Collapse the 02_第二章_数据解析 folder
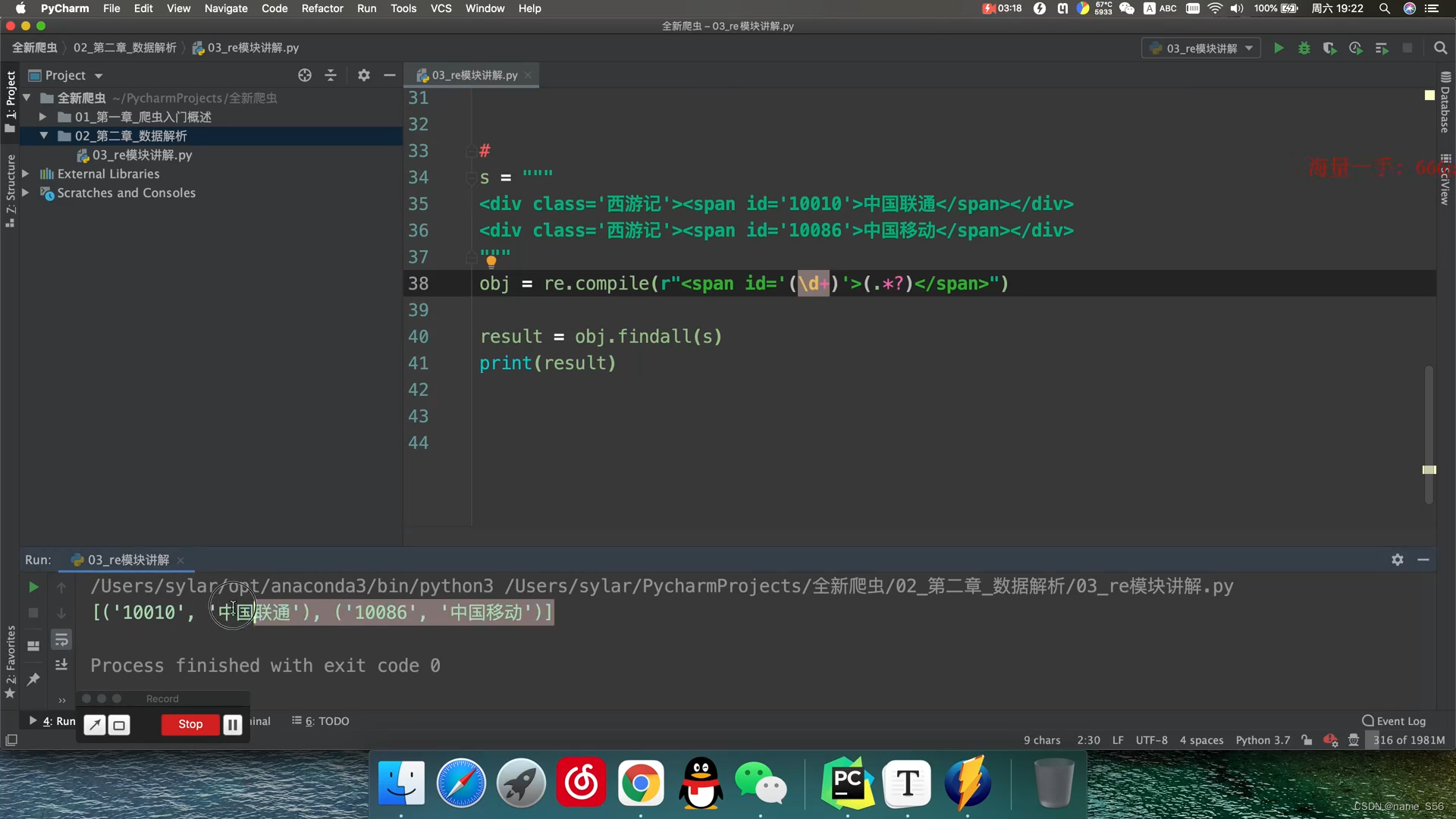The image size is (1456, 819). 43,136
